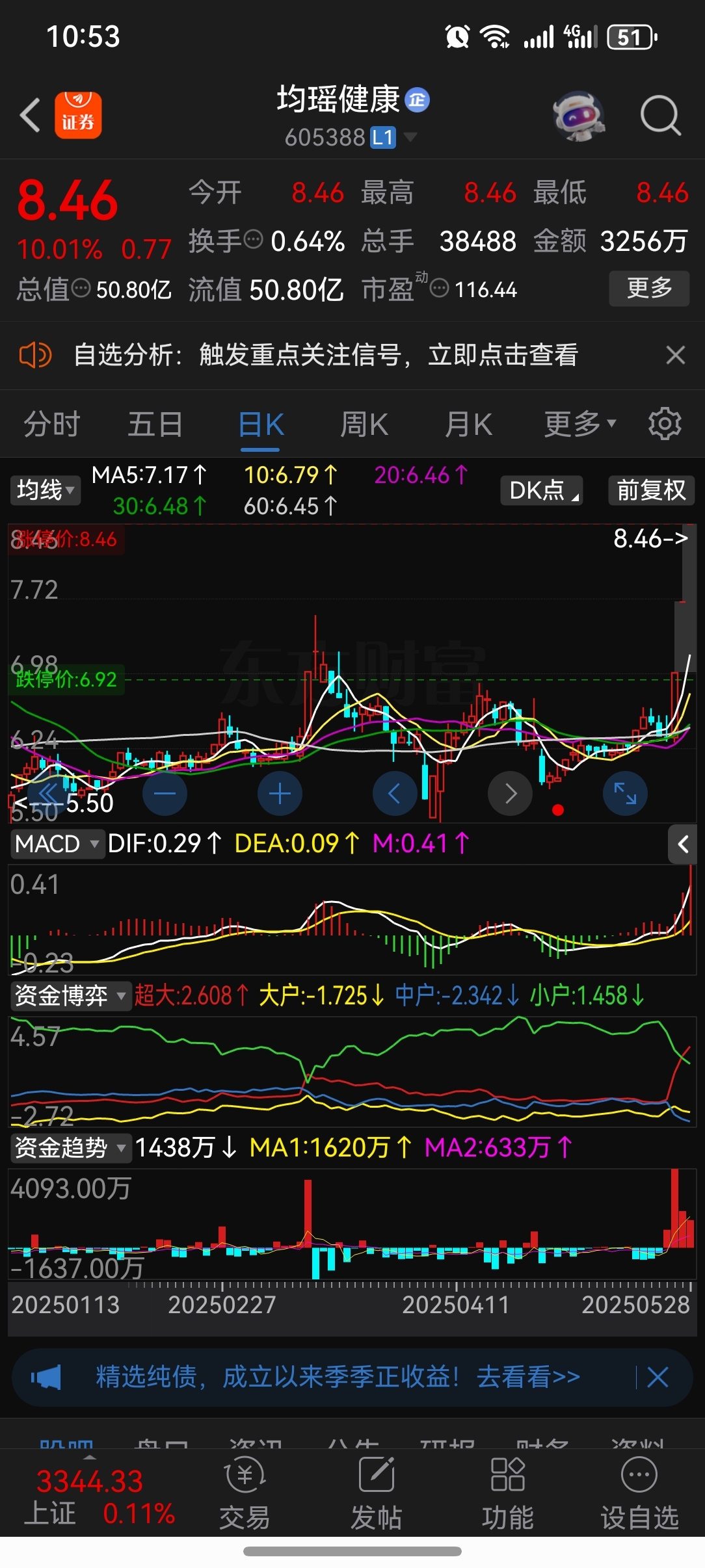Open the 前复权 adjustment selector
The height and width of the screenshot is (1568, 705).
(x=651, y=490)
